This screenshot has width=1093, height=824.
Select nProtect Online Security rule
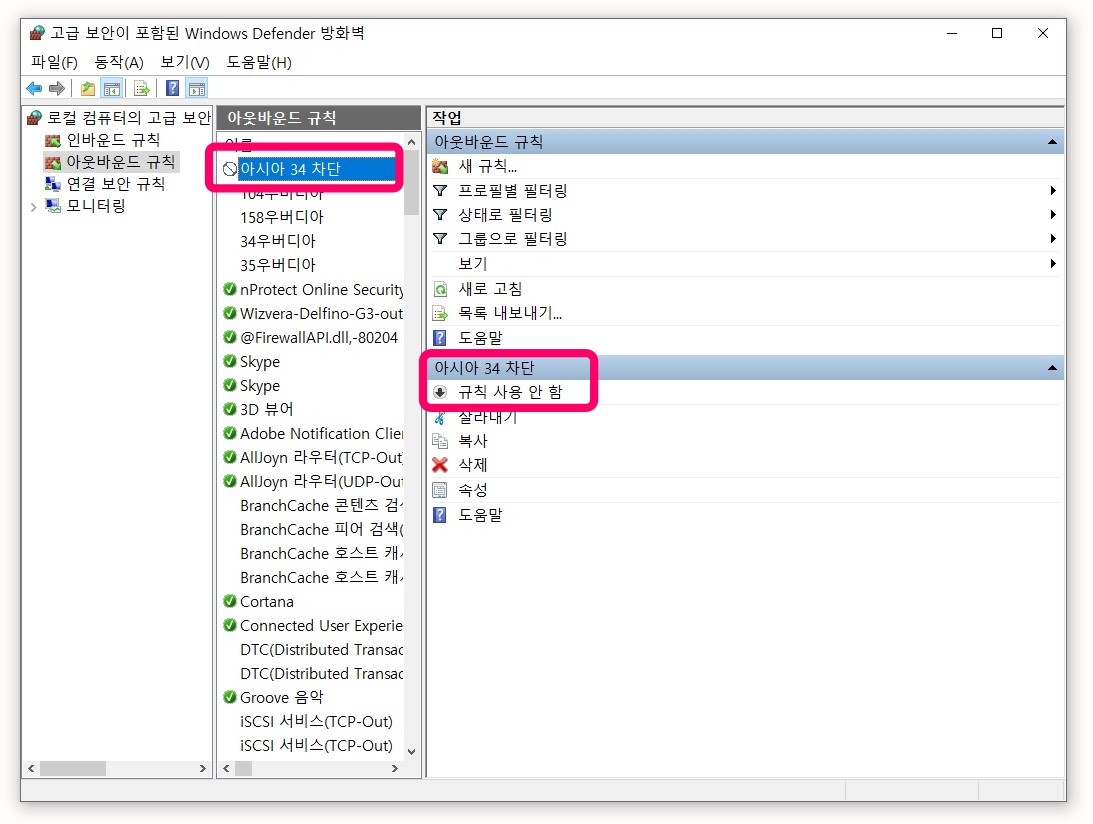click(321, 289)
